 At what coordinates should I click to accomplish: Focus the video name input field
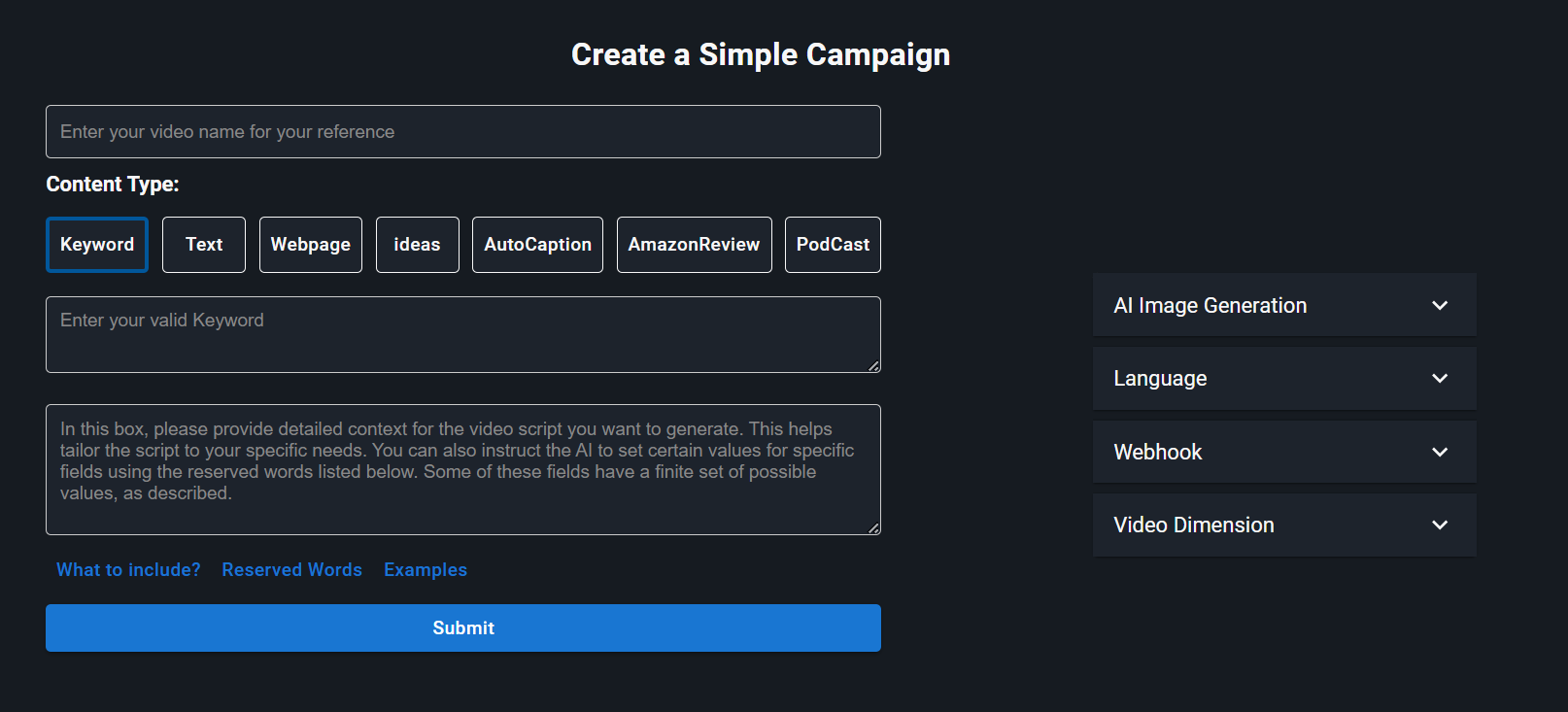click(x=463, y=132)
